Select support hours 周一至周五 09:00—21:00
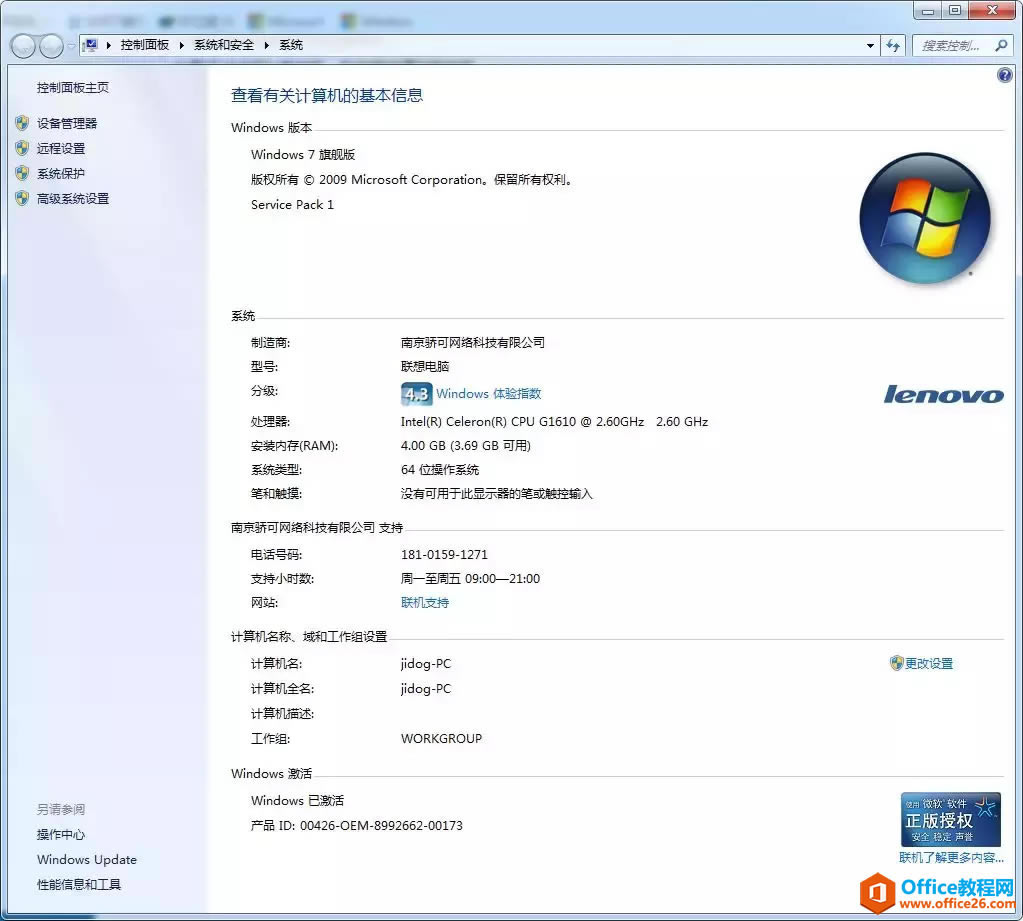Image resolution: width=1023 pixels, height=921 pixels. point(470,579)
